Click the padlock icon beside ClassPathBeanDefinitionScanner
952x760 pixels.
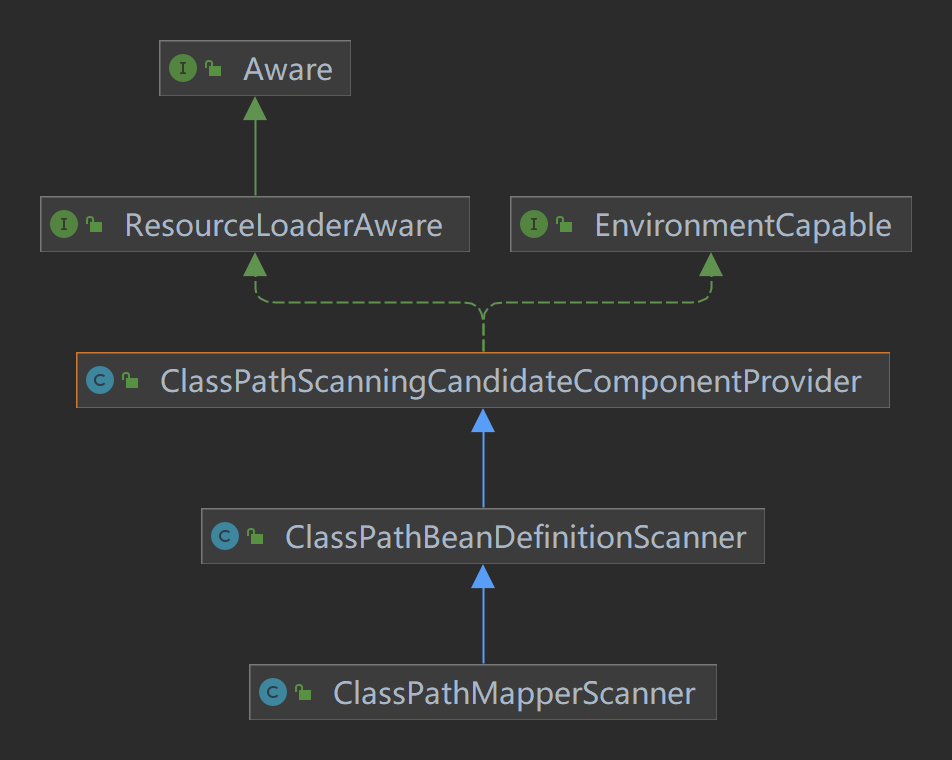click(x=255, y=536)
